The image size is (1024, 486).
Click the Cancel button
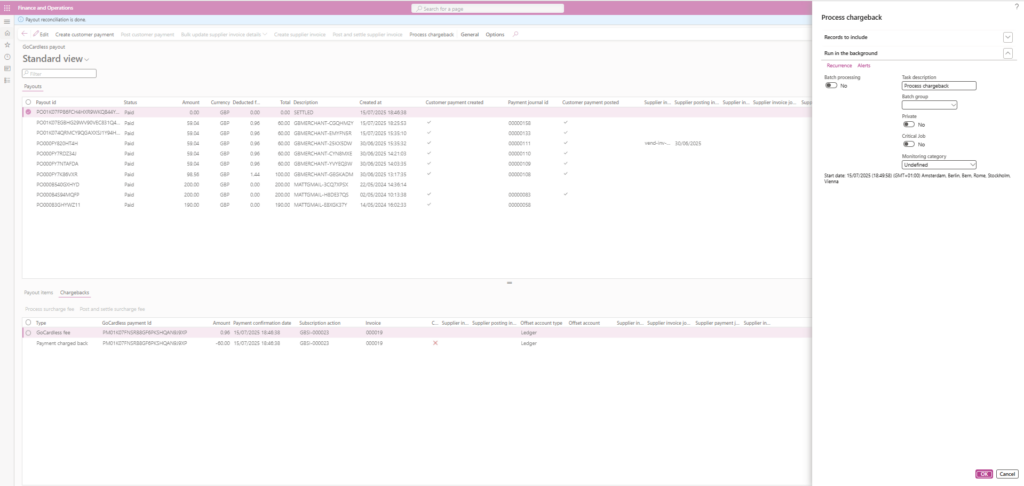[1007, 474]
